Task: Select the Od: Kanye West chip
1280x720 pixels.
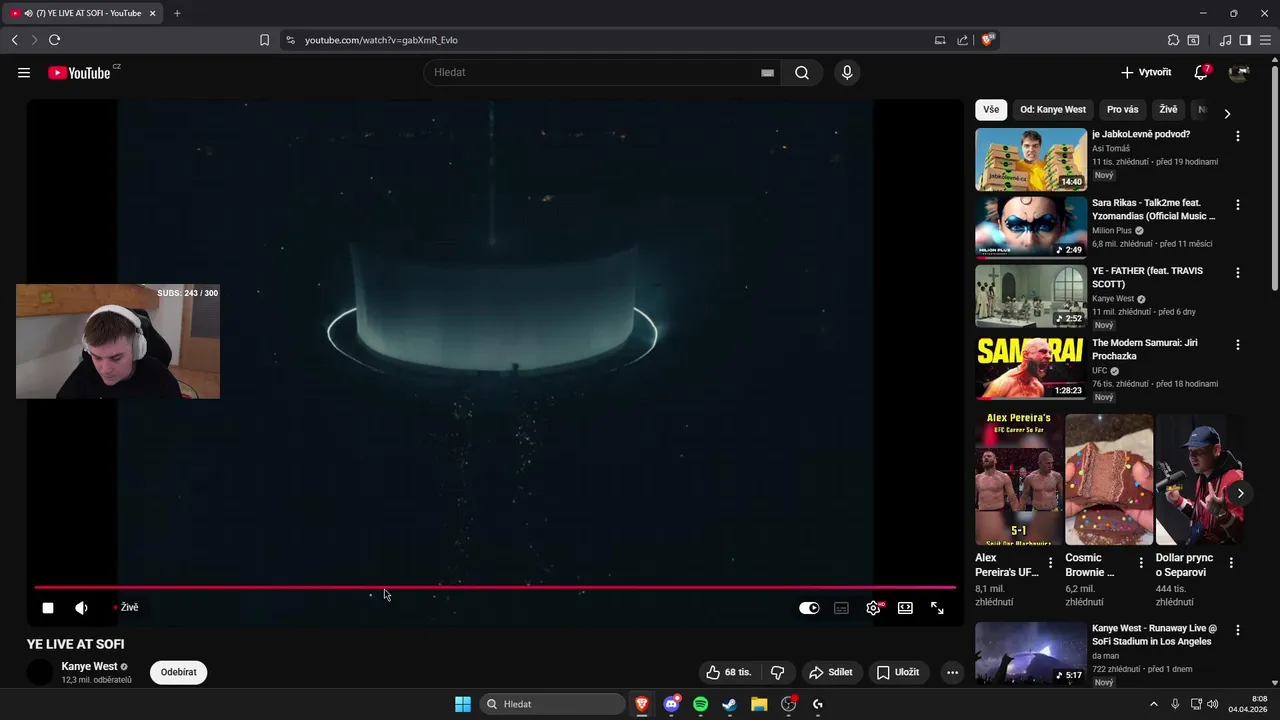Action: pyautogui.click(x=1052, y=110)
